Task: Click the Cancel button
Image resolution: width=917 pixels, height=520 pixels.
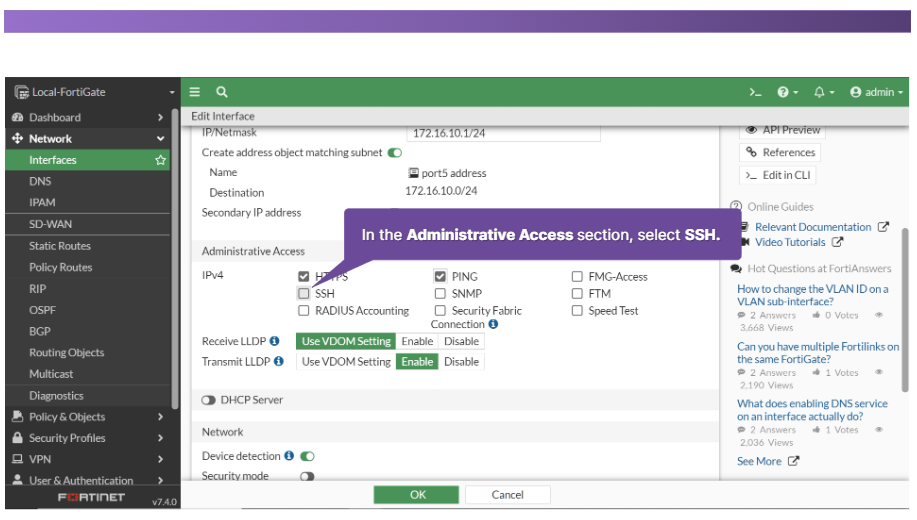Action: (508, 495)
